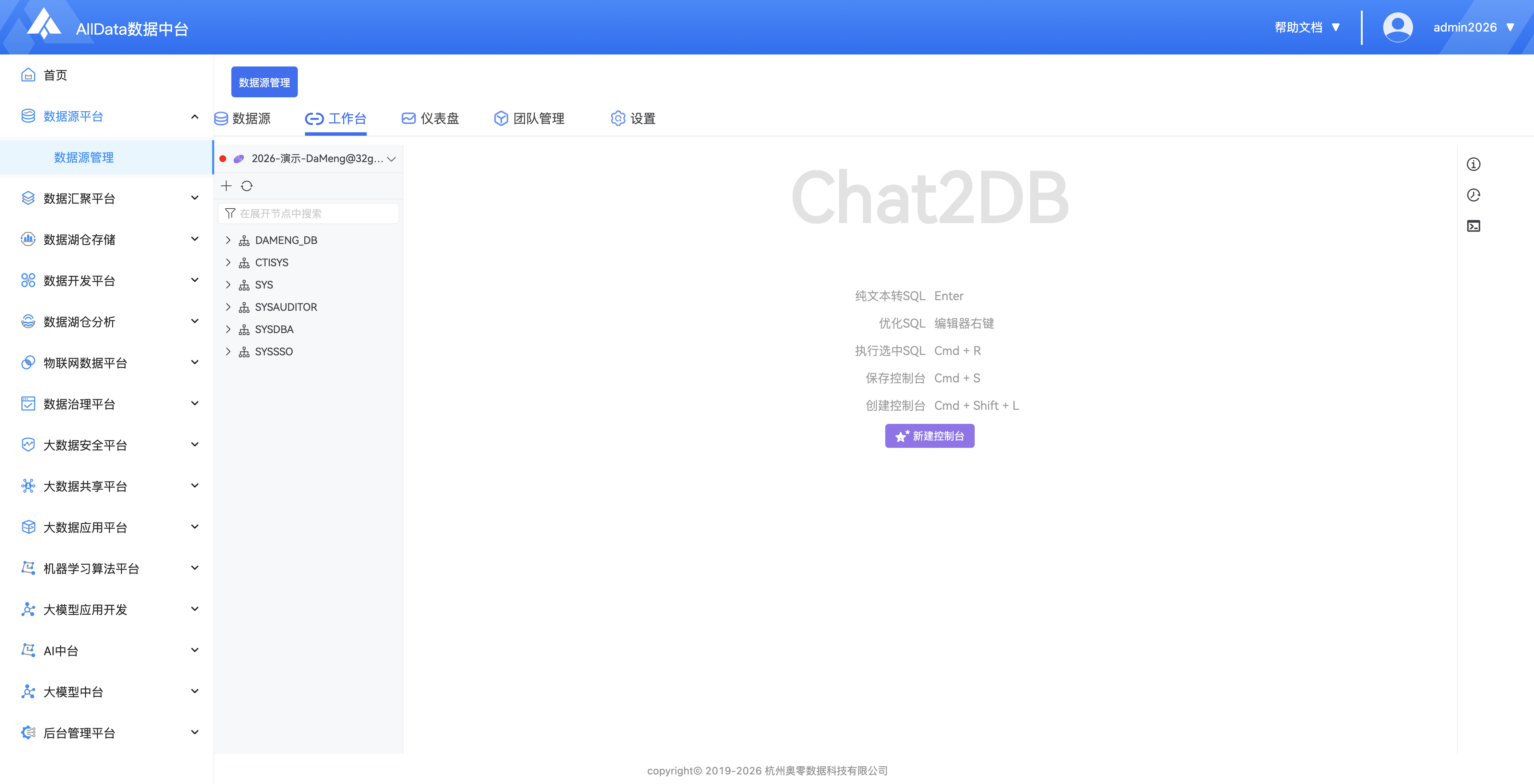Select the 工作台 tab
The width and height of the screenshot is (1534, 784).
pos(335,119)
